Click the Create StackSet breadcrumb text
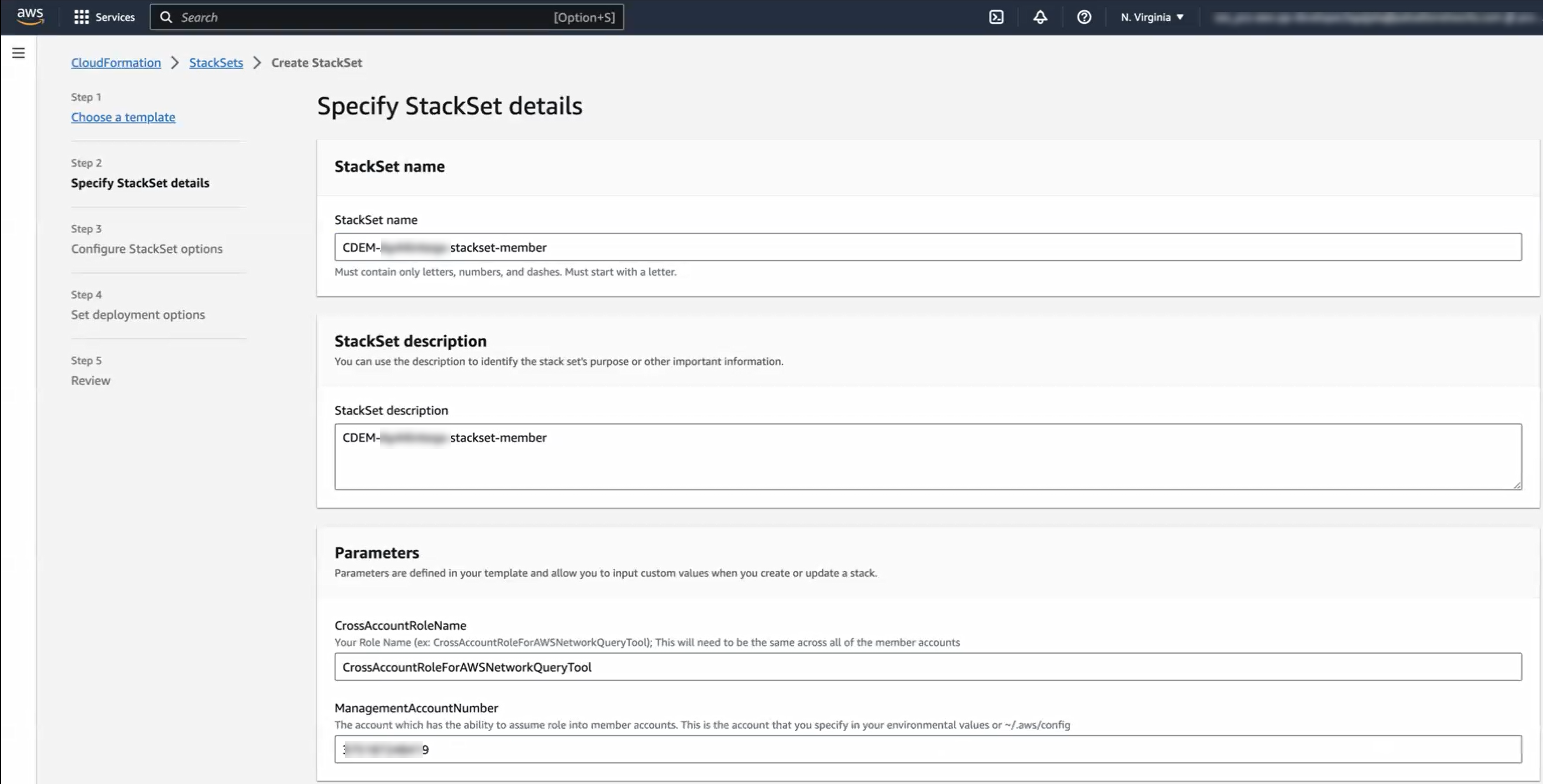The width and height of the screenshot is (1543, 784). click(316, 62)
